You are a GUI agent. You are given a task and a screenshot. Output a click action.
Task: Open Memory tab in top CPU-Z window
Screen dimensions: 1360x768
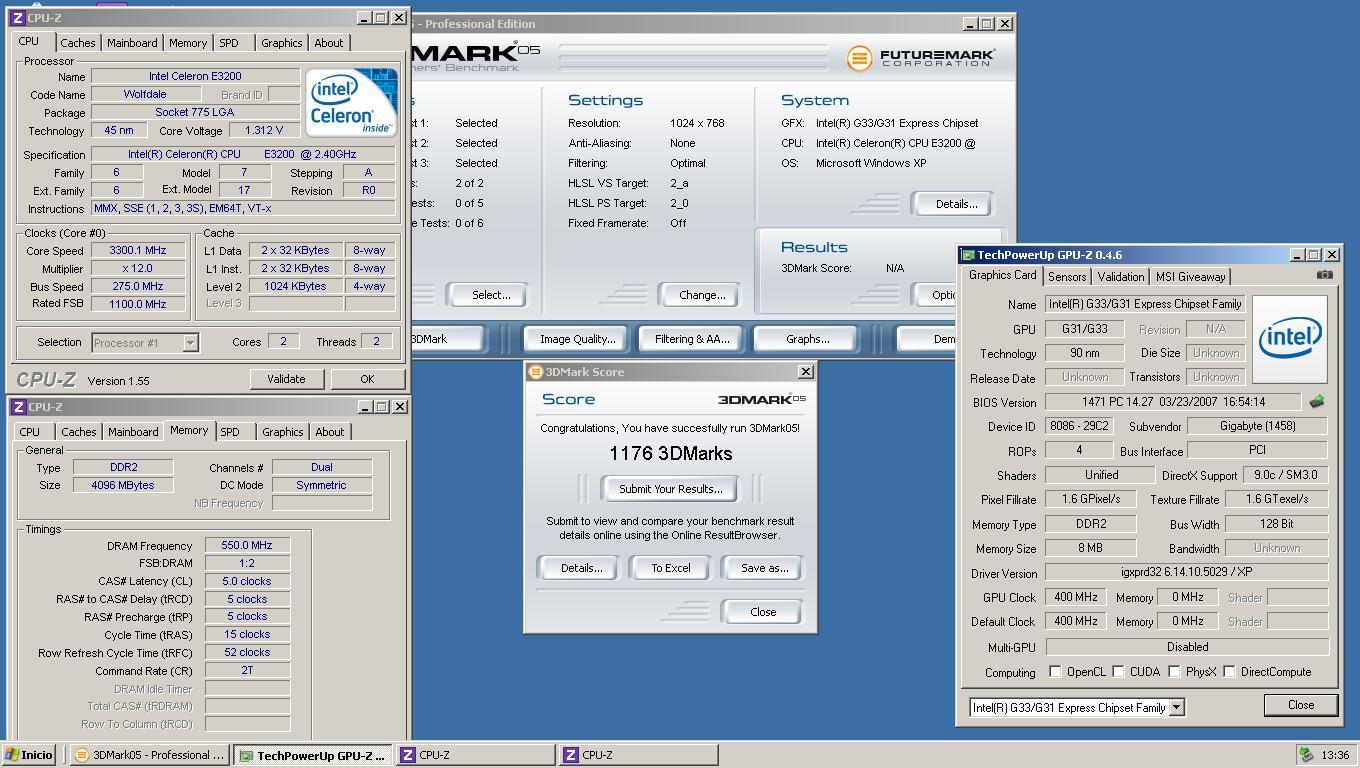(187, 43)
